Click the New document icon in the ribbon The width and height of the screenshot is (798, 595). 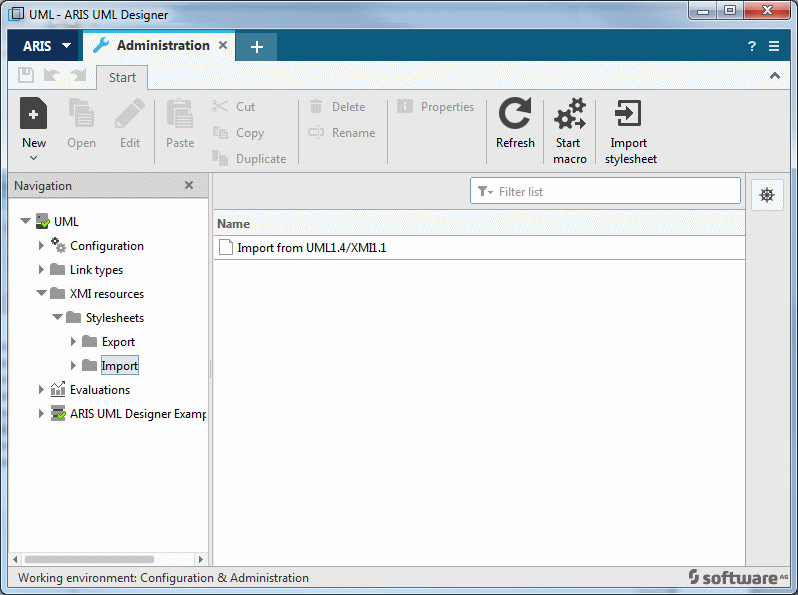34,113
